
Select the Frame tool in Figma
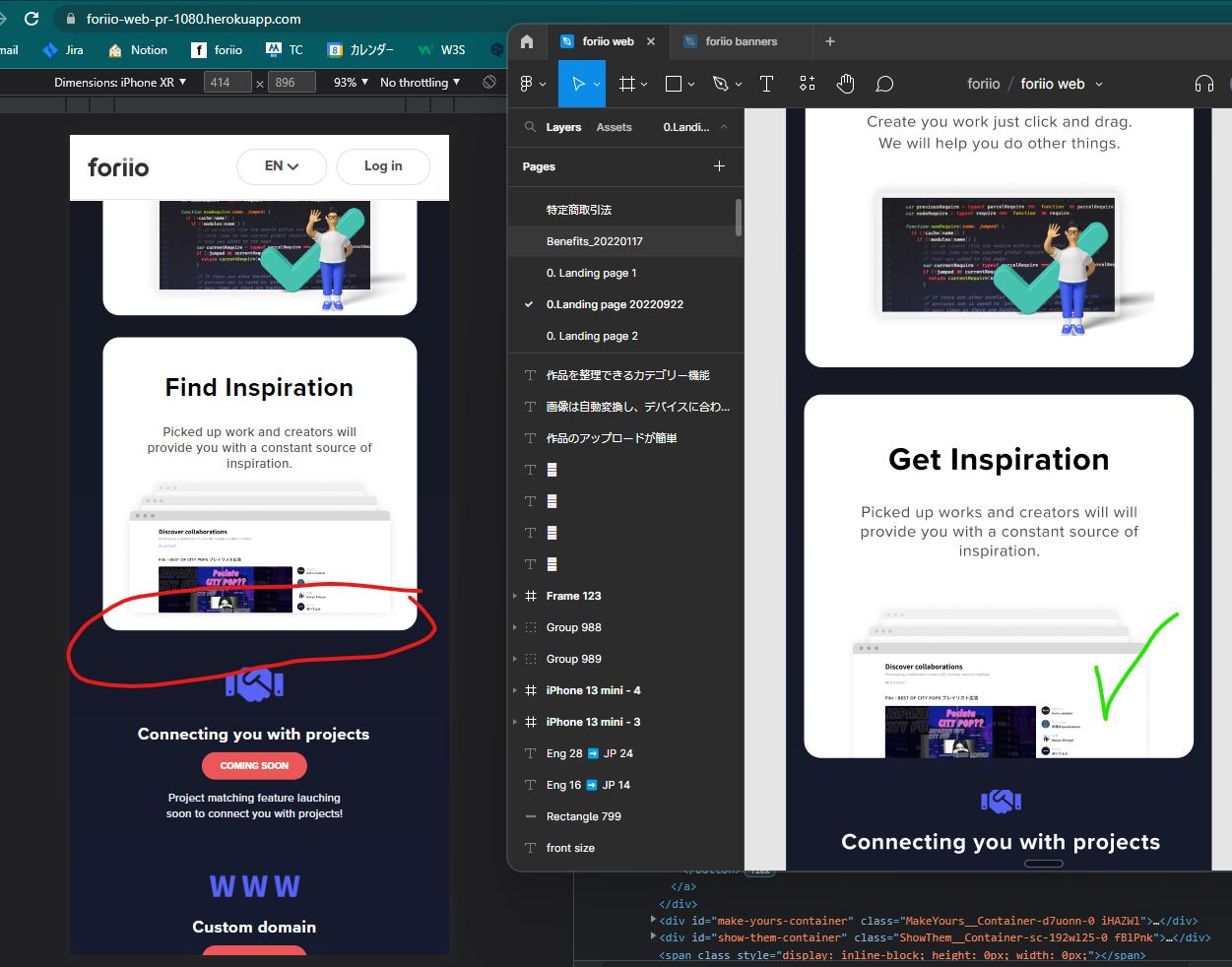tap(626, 84)
